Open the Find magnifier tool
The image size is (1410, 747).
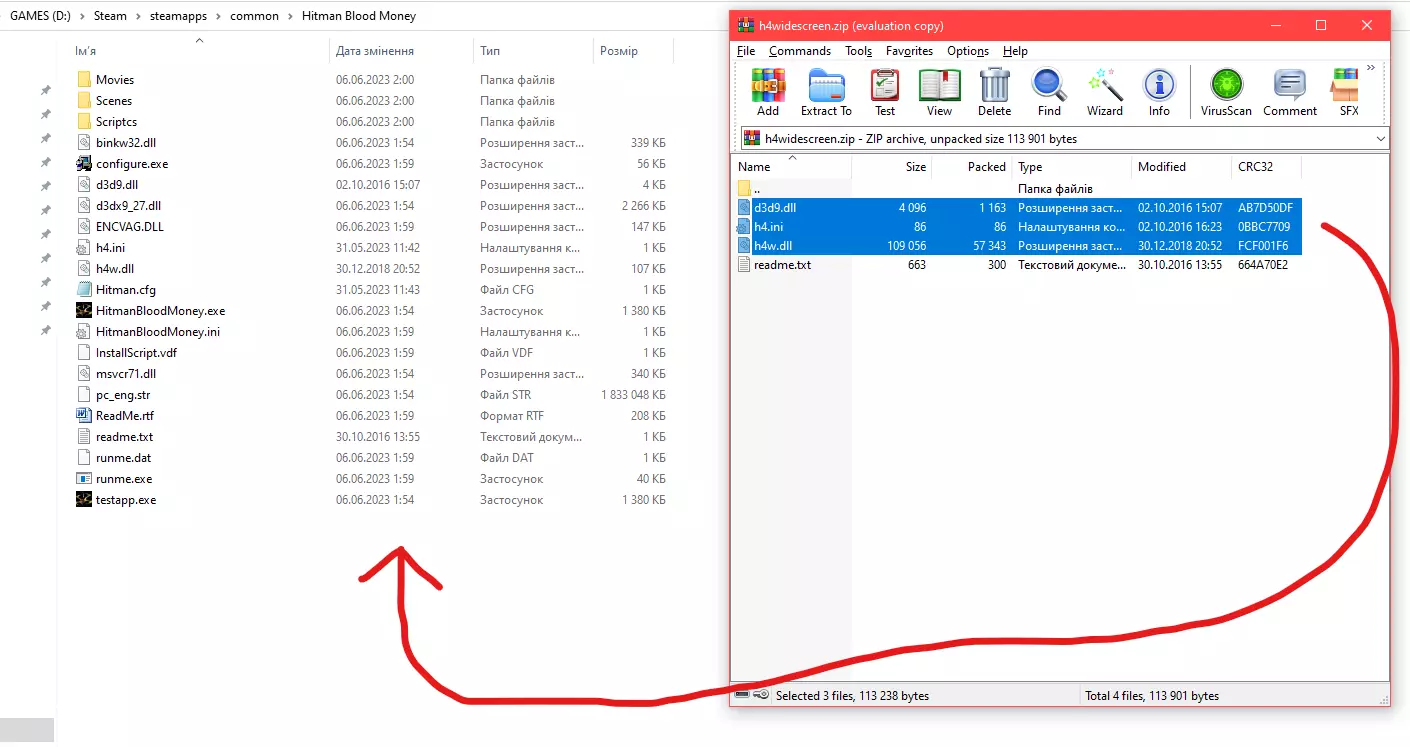coord(1049,93)
